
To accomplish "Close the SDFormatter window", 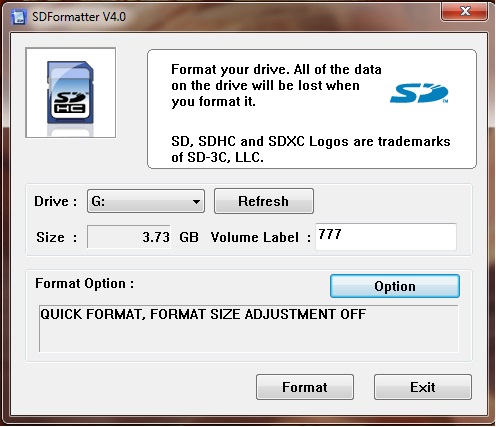I will tap(465, 11).
